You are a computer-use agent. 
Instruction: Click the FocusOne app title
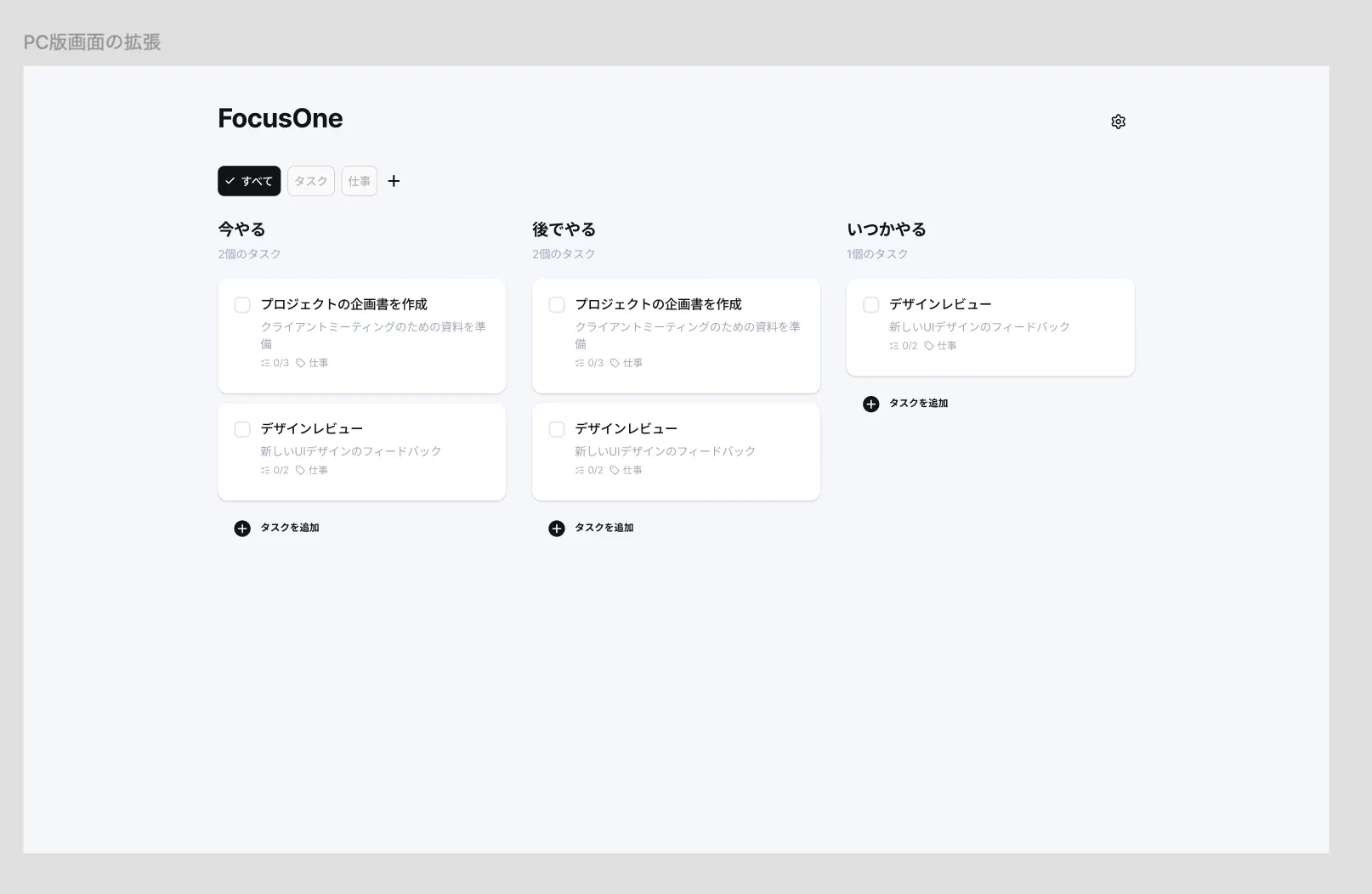click(281, 118)
